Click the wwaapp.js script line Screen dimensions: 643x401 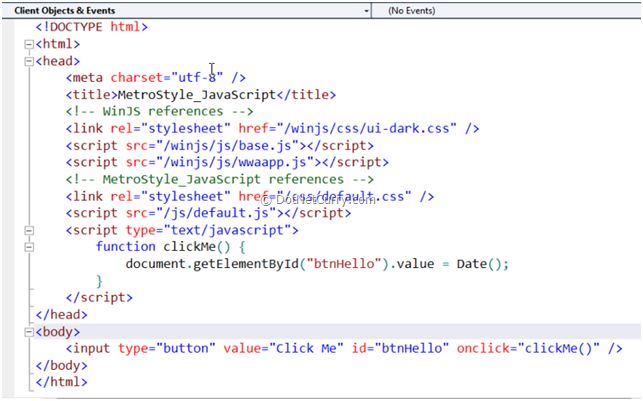tap(227, 162)
